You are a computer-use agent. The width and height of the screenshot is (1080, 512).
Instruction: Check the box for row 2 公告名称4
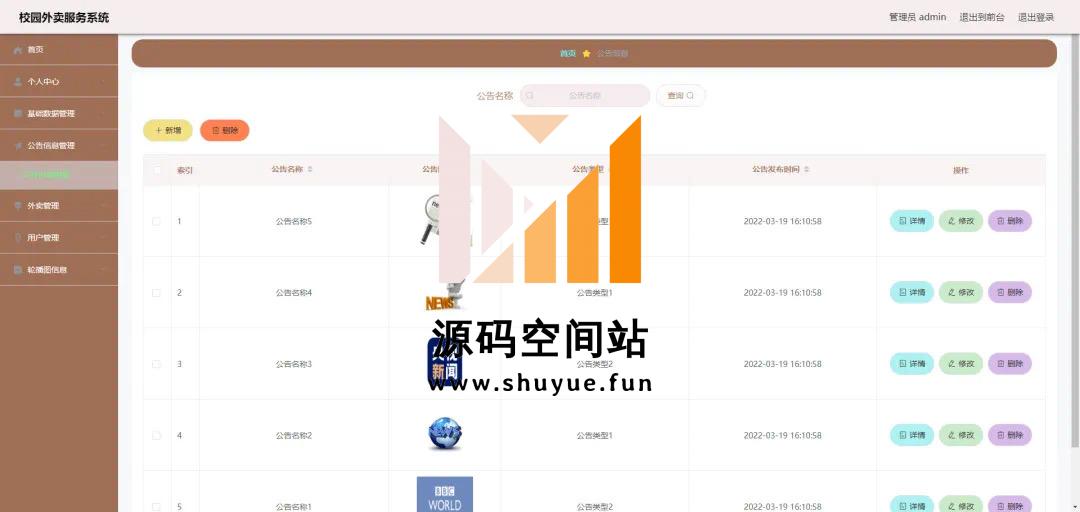pyautogui.click(x=156, y=293)
